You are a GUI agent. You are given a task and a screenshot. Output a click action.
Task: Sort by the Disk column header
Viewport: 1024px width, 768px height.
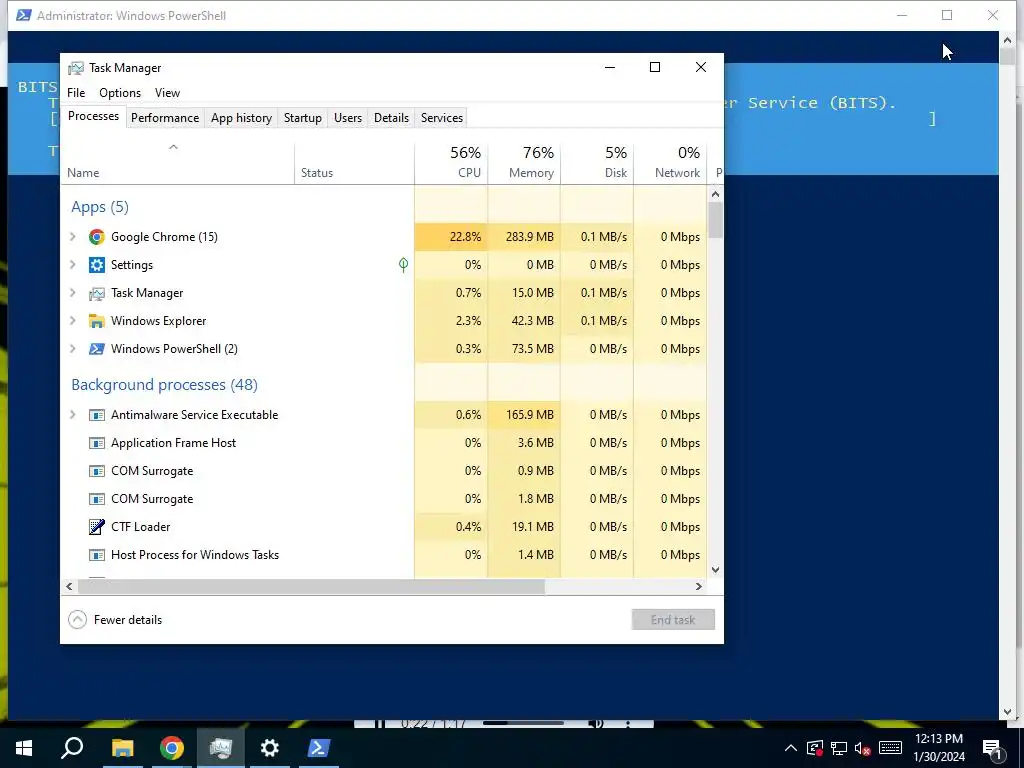pyautogui.click(x=598, y=163)
